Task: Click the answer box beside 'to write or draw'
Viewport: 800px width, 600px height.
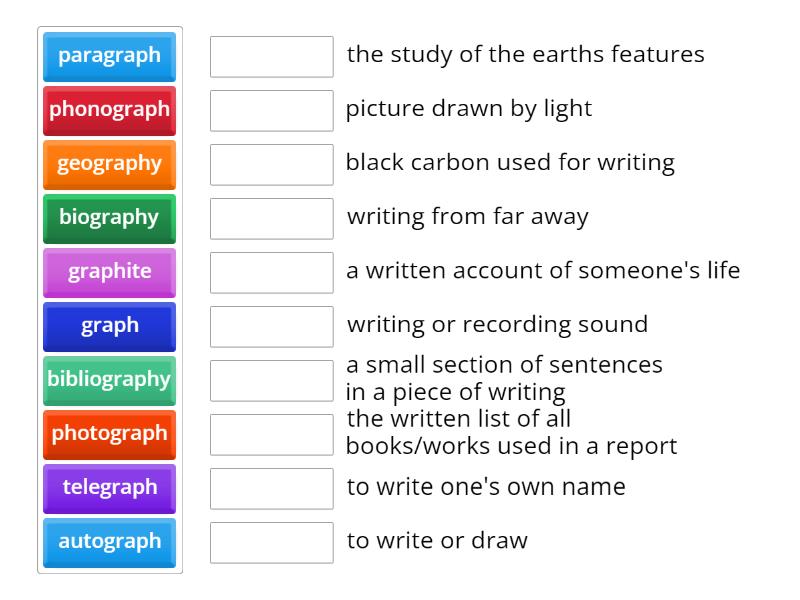Action: (x=271, y=542)
